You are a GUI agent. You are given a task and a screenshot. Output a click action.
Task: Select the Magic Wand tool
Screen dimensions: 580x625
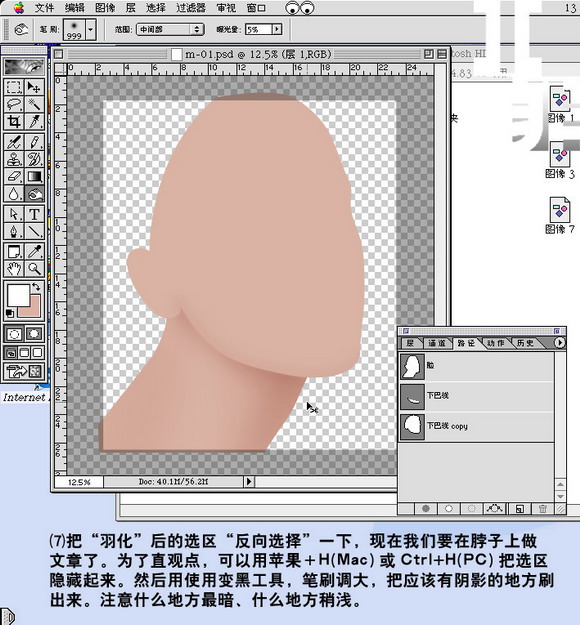click(34, 104)
